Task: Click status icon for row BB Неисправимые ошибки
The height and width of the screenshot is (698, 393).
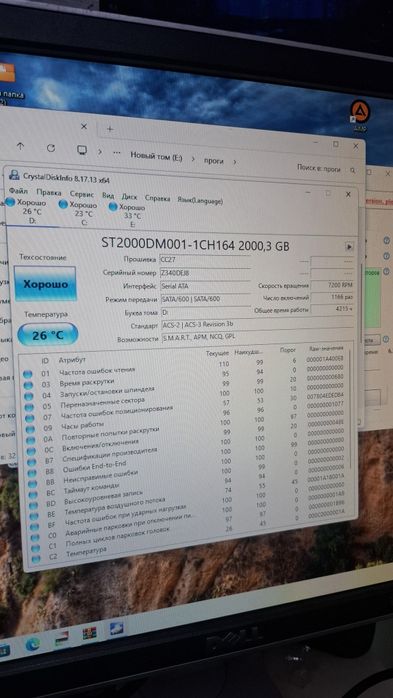Action: coord(32,484)
